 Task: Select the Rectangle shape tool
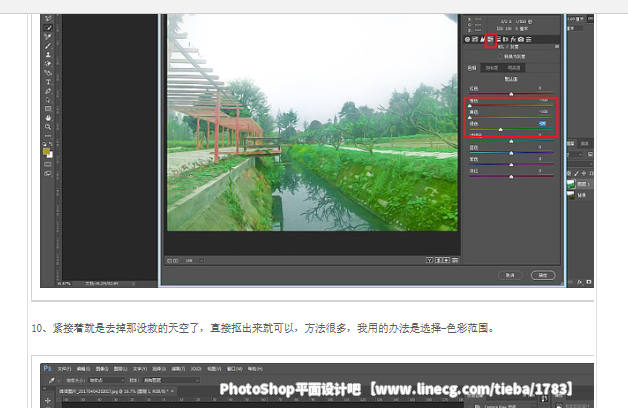(48, 109)
